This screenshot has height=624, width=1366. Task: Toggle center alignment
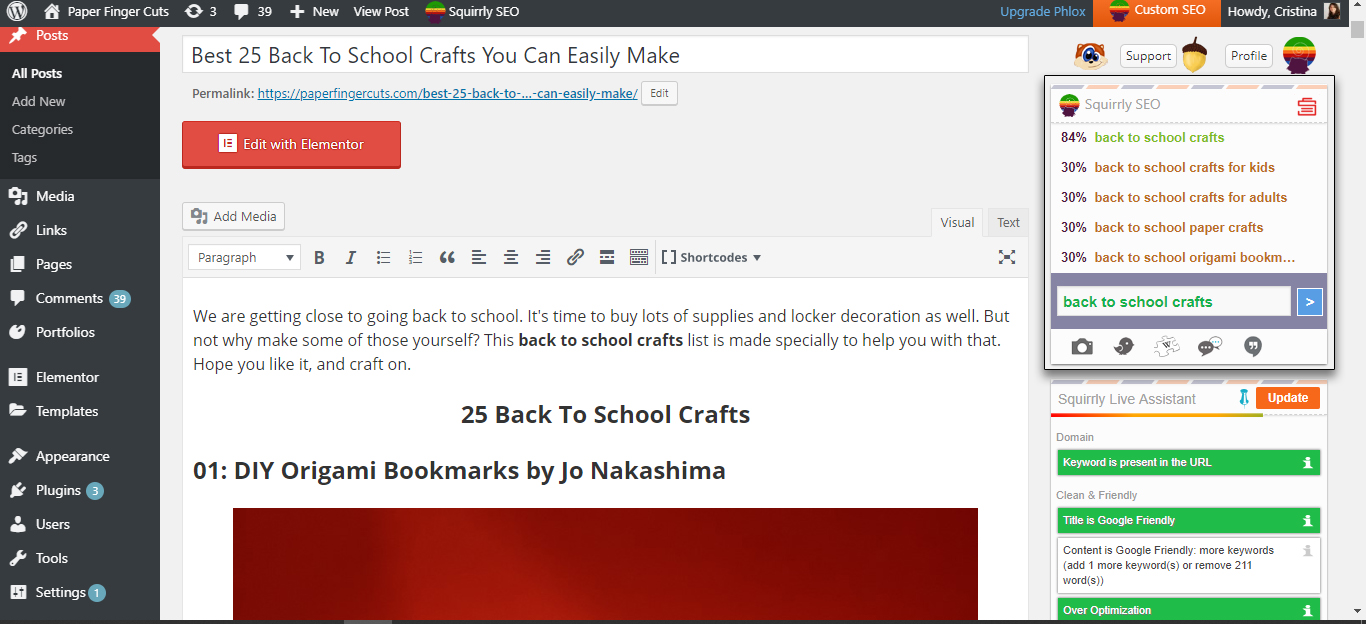click(511, 257)
